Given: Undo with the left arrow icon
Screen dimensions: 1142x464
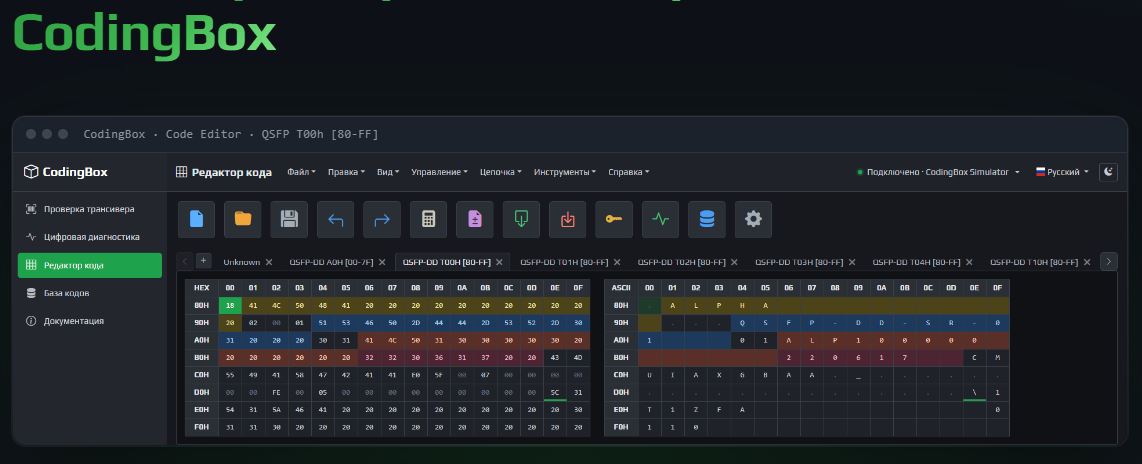Looking at the screenshot, I should (336, 219).
